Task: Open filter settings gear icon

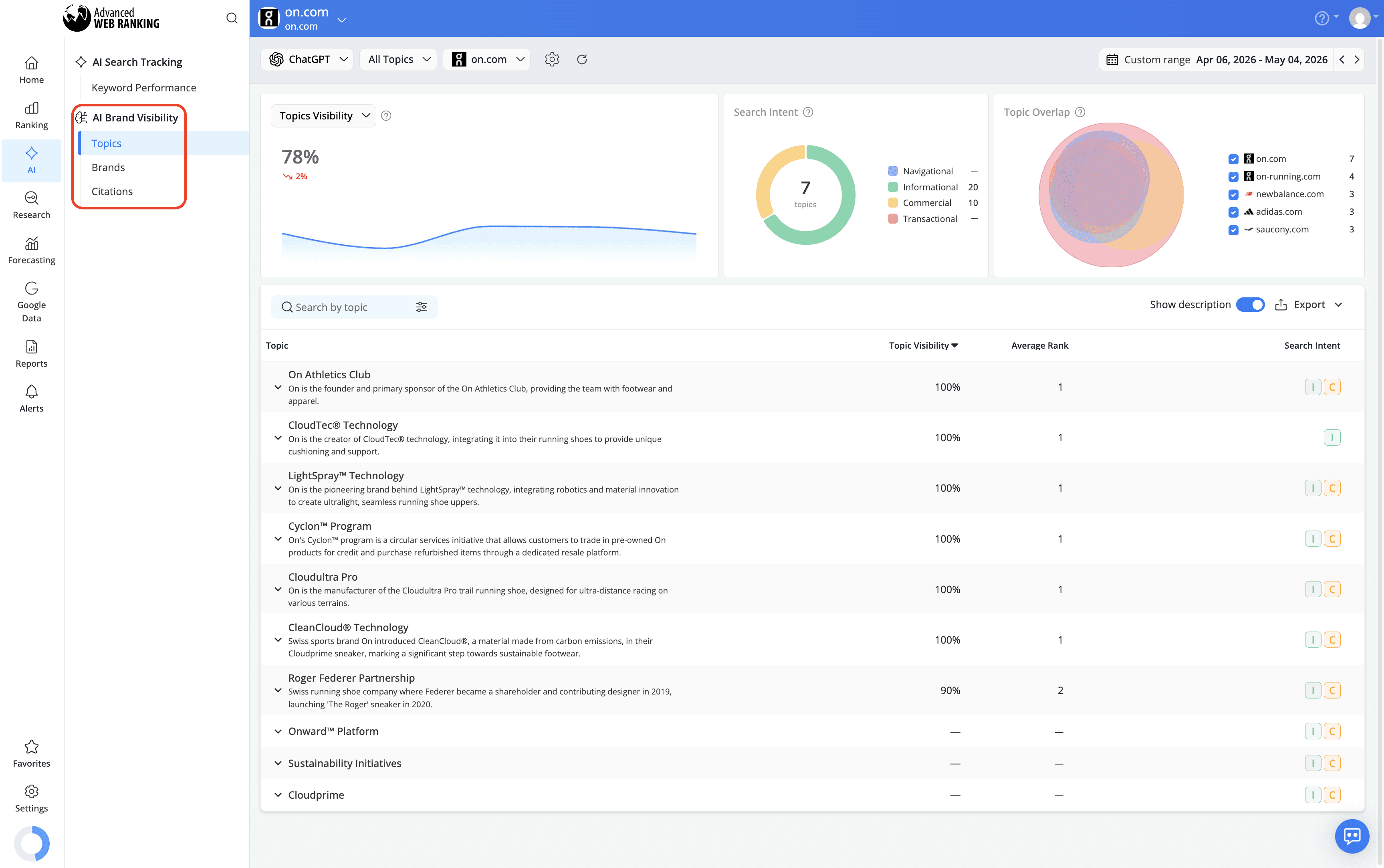Action: pos(552,59)
